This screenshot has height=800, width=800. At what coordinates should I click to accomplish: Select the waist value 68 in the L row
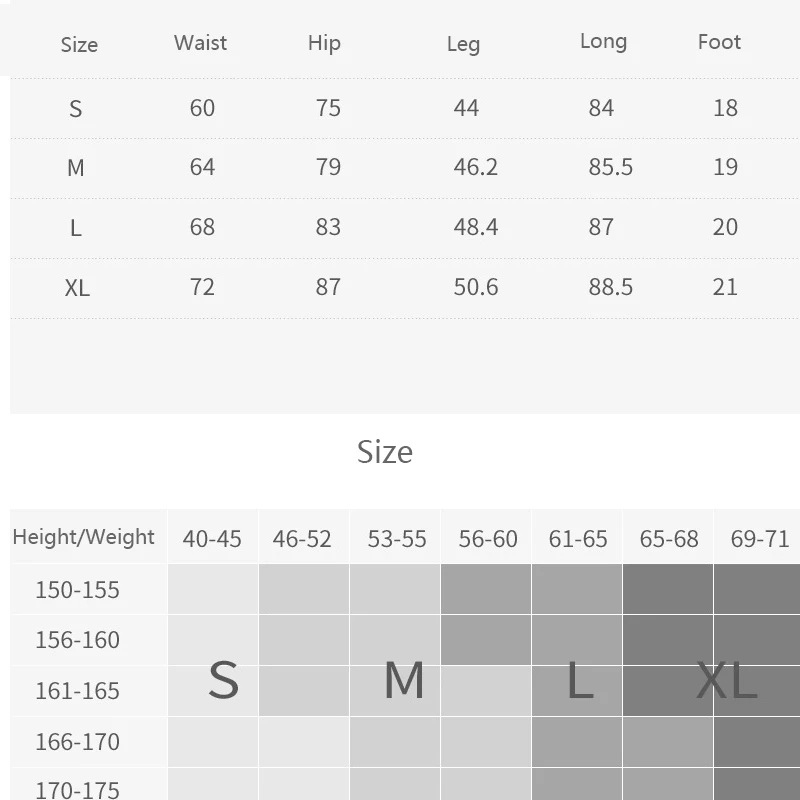pyautogui.click(x=202, y=227)
